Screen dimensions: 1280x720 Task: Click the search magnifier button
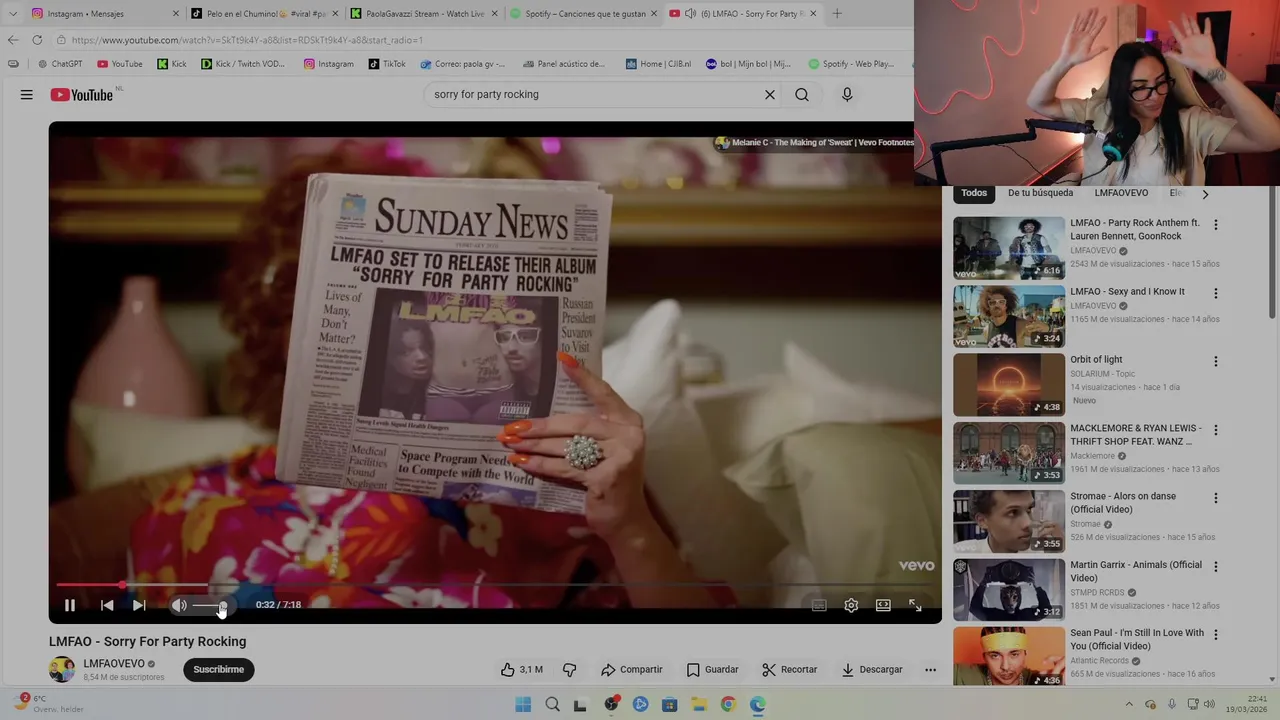coord(802,94)
